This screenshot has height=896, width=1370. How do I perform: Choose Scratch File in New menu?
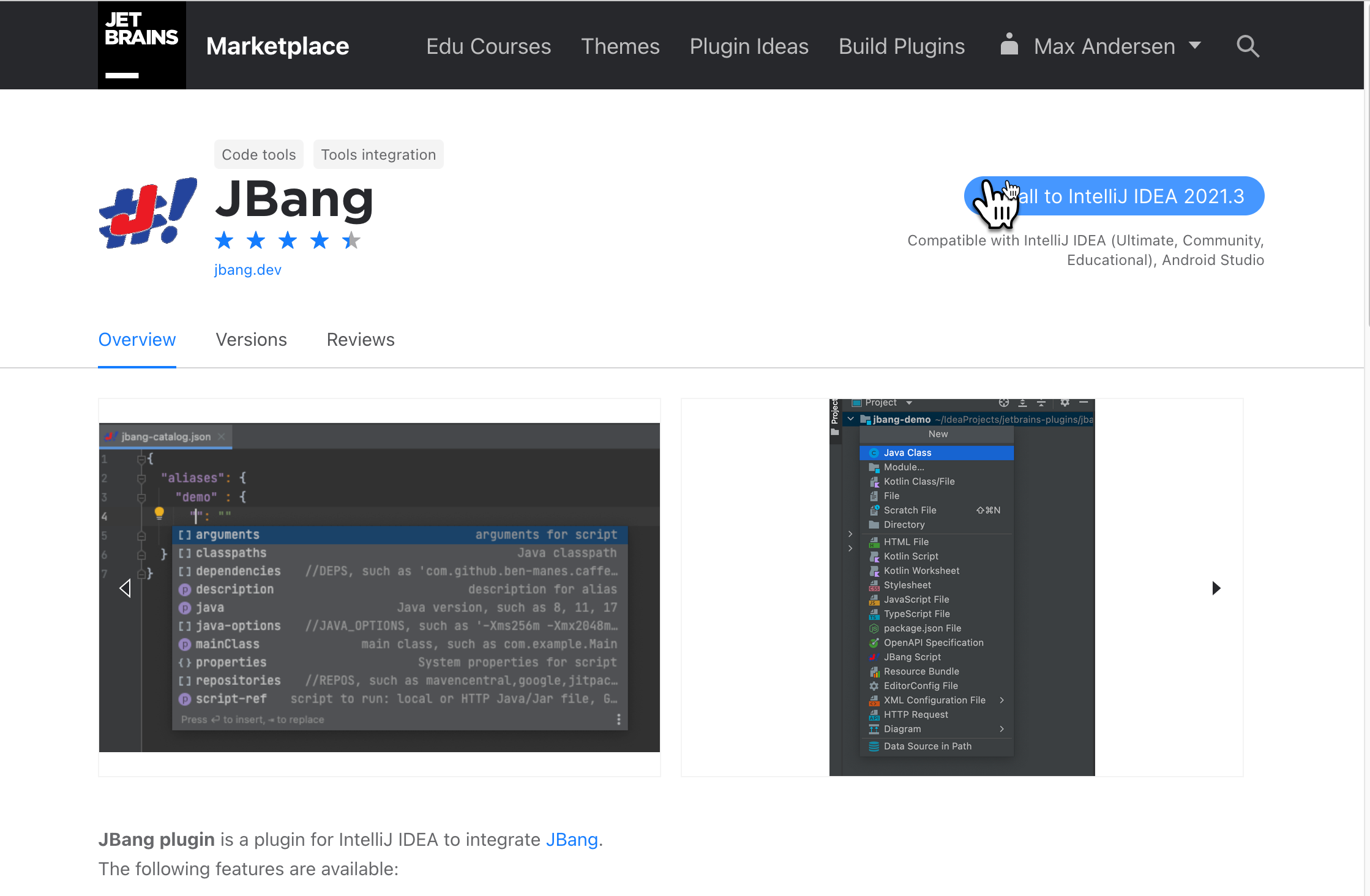pos(937,510)
